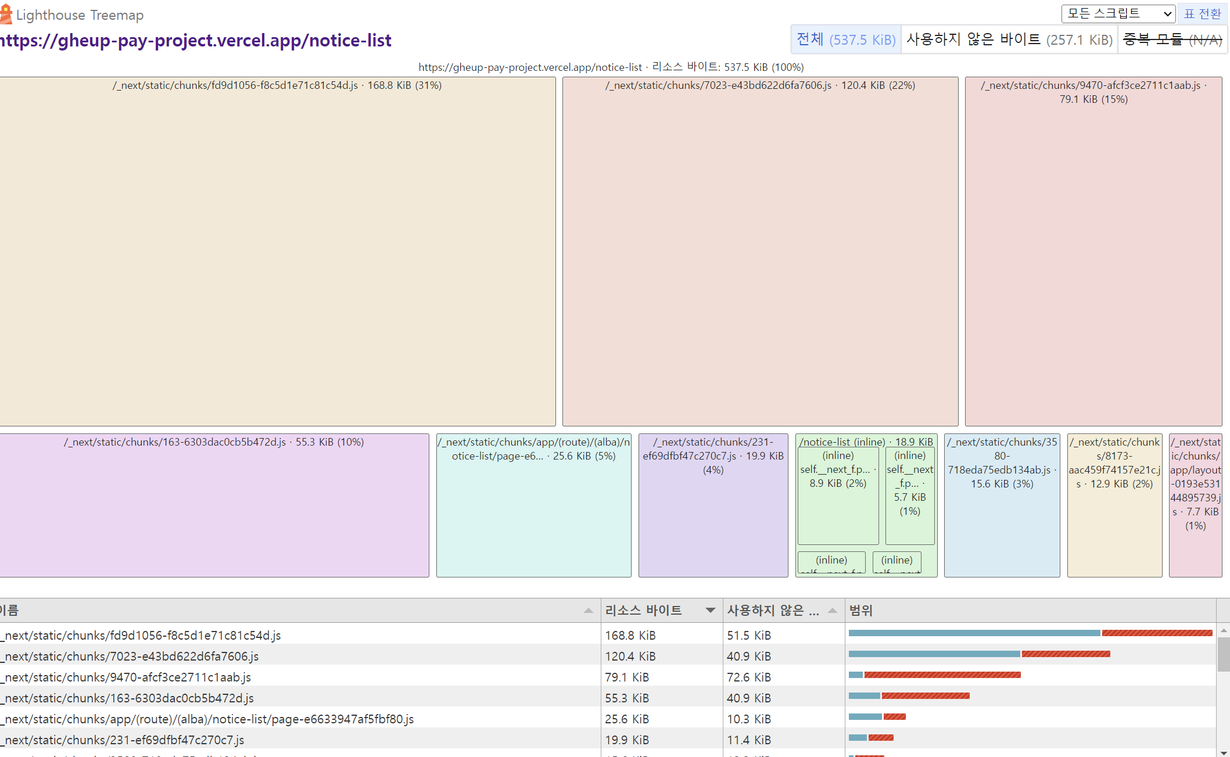The width and height of the screenshot is (1230, 757).
Task: Click table row 7023-e43bd622d6fa7606.js name
Action: click(130, 656)
